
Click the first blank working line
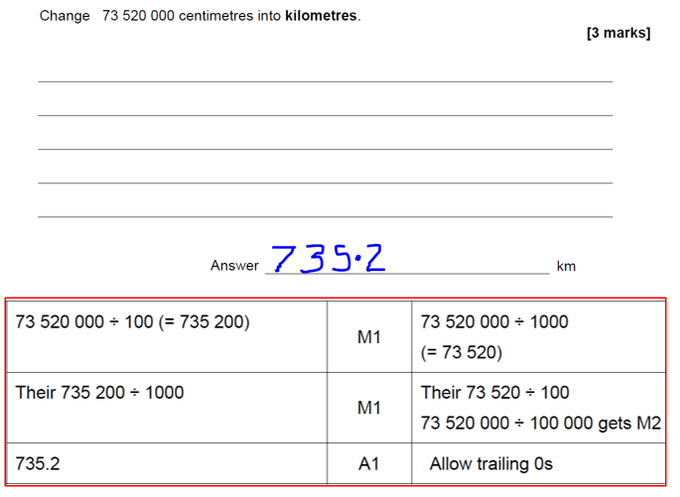(x=325, y=81)
